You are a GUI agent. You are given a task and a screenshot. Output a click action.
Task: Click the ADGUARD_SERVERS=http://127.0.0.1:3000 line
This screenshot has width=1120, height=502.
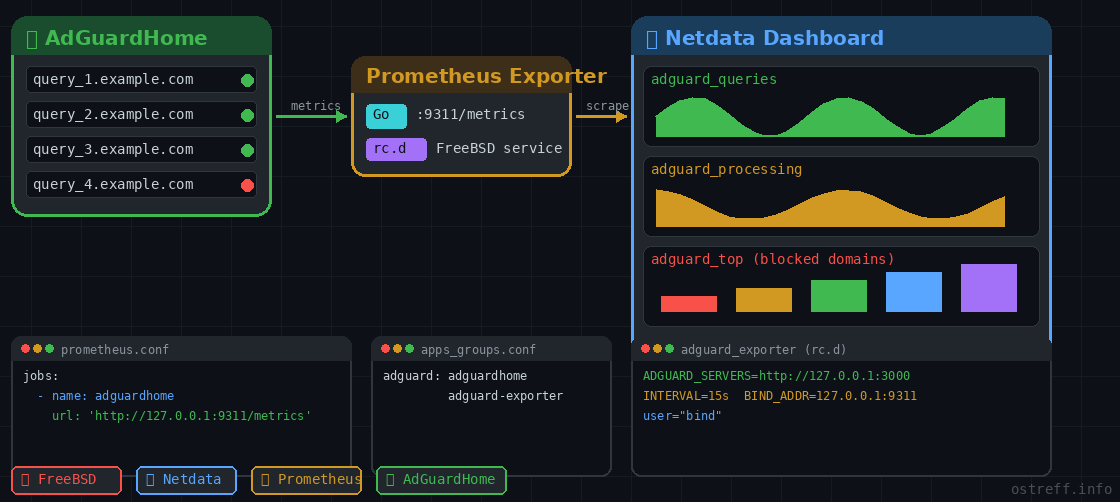[776, 376]
